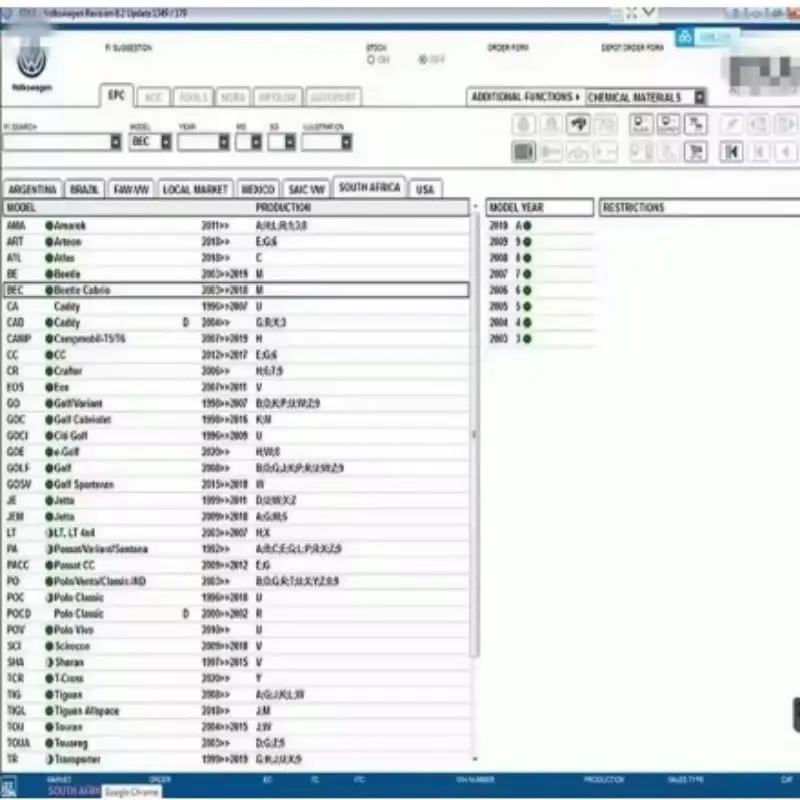Select the Scirocco model row
The height and width of the screenshot is (800, 800).
[236, 646]
